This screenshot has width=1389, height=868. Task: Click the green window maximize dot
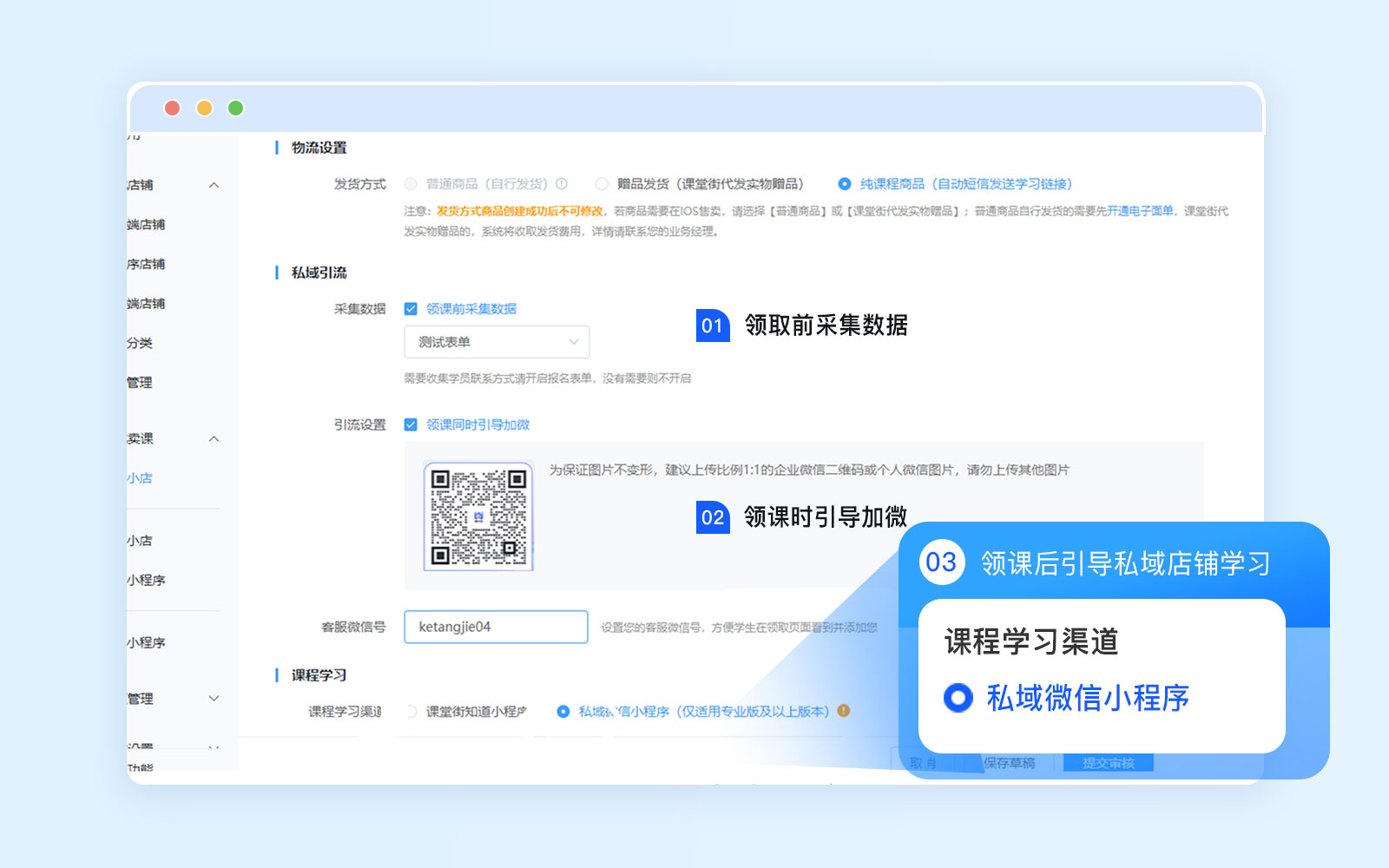[x=235, y=108]
